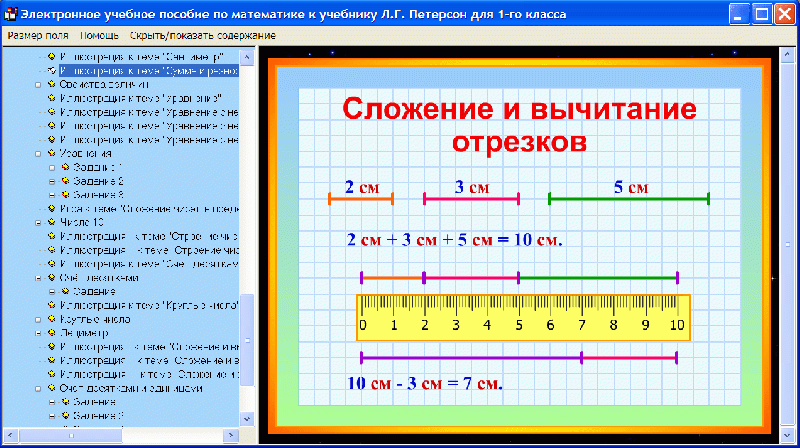The width and height of the screenshot is (800, 448).
Task: Expand the Круглые числа node
Action: click(38, 319)
